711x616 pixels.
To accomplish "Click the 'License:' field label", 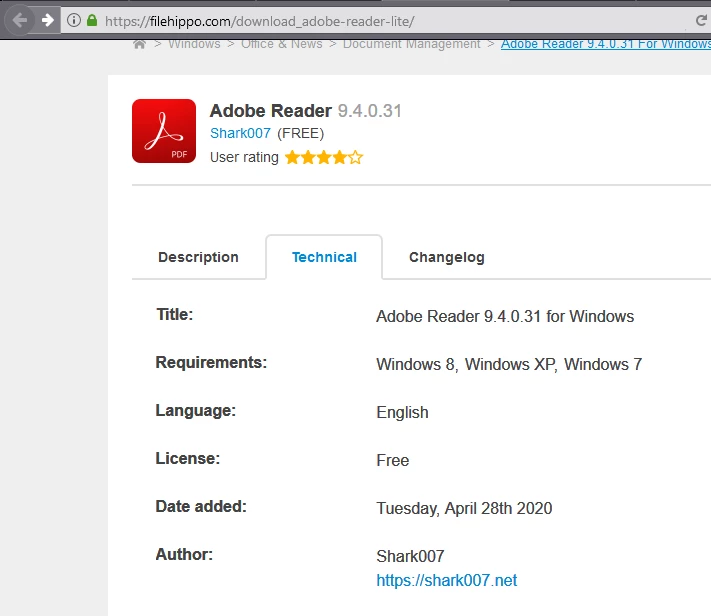I will (x=188, y=458).
